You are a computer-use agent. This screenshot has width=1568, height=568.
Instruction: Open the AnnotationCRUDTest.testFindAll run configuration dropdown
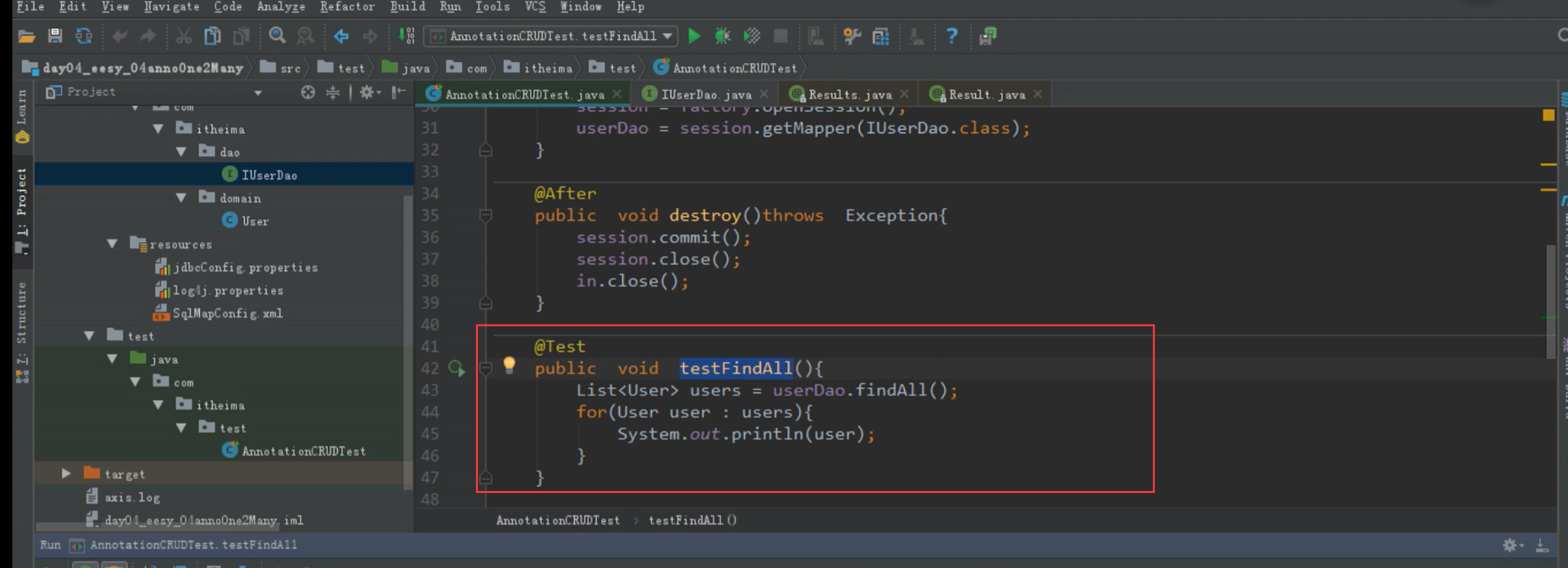pyautogui.click(x=551, y=36)
